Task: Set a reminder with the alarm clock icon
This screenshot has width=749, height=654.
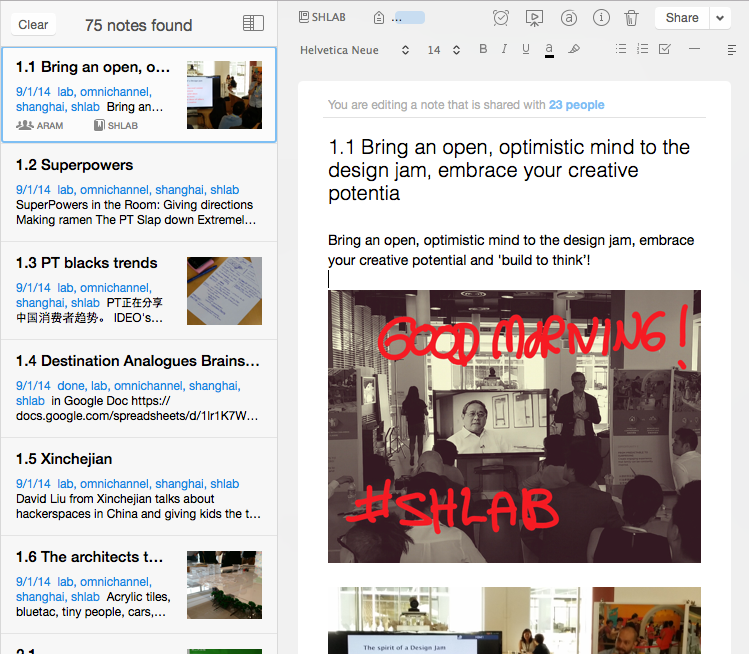Action: pyautogui.click(x=501, y=18)
